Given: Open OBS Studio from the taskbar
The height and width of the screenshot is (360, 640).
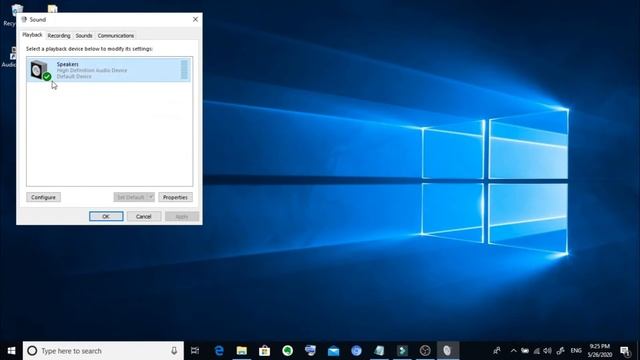Looking at the screenshot, I should tap(425, 351).
